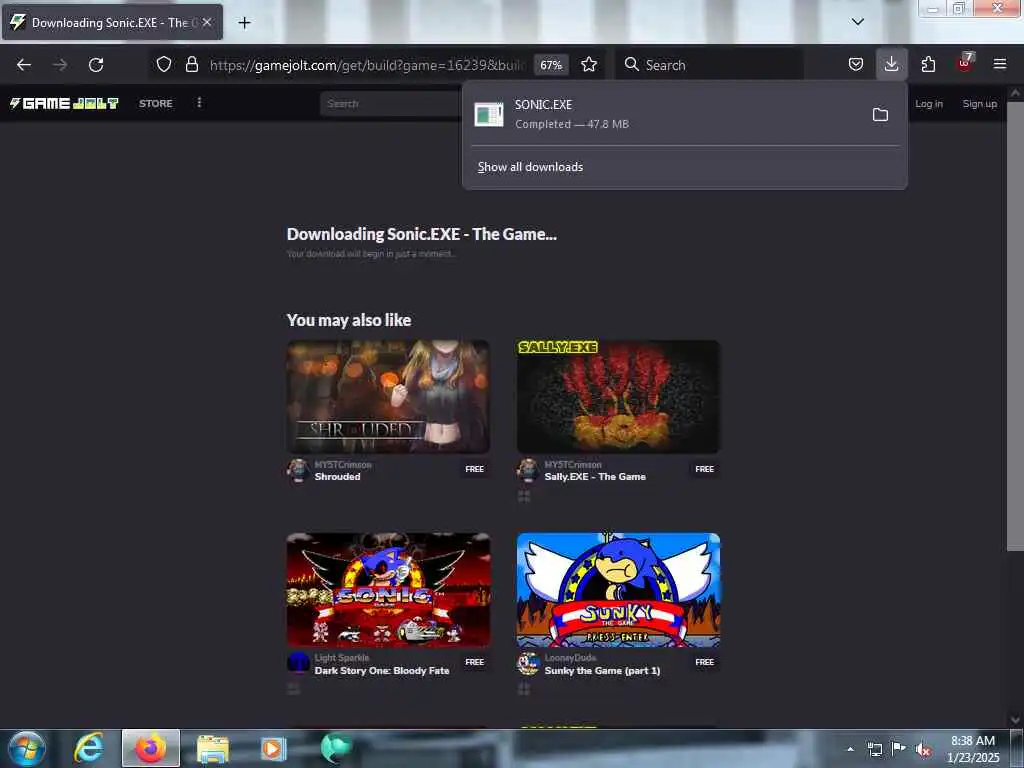Expand the list all tabs chevron
The height and width of the screenshot is (768, 1024).
coord(857,22)
